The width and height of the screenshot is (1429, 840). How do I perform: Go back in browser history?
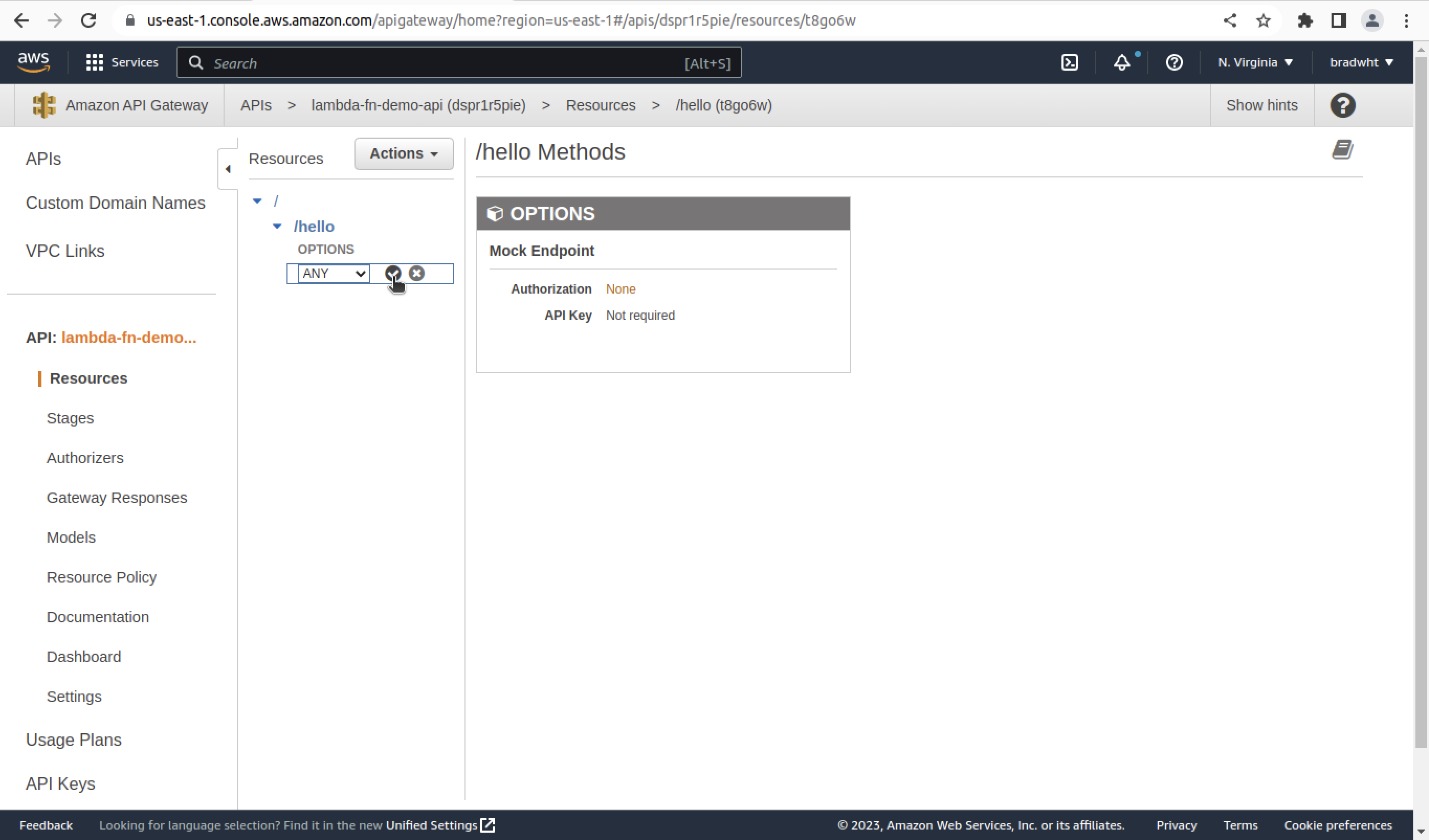click(x=21, y=20)
